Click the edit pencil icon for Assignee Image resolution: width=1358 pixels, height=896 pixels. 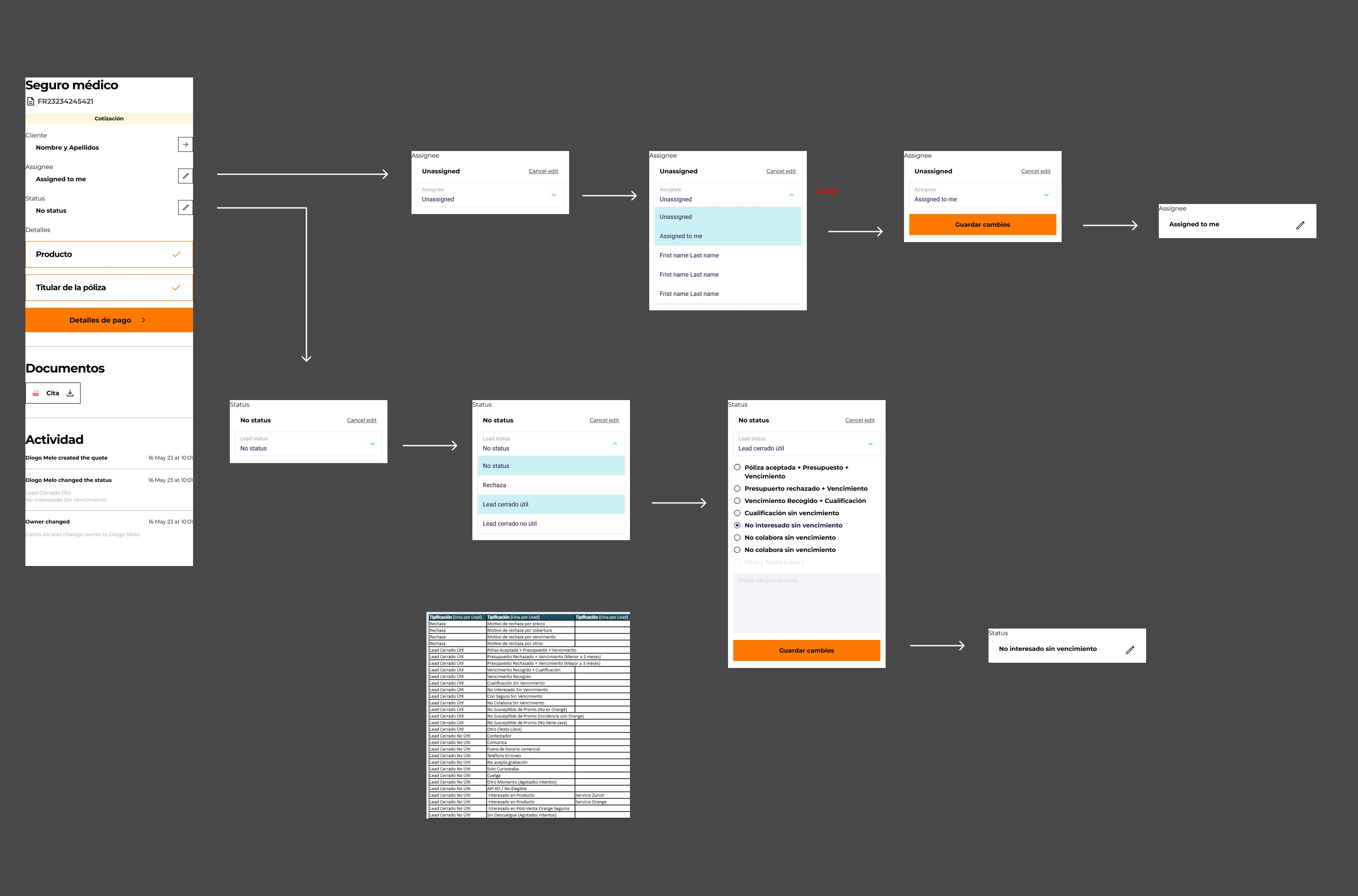pos(185,176)
